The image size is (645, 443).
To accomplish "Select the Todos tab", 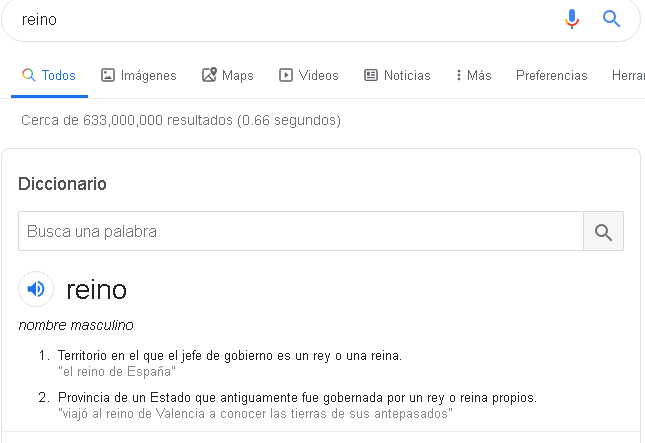I will pos(49,75).
